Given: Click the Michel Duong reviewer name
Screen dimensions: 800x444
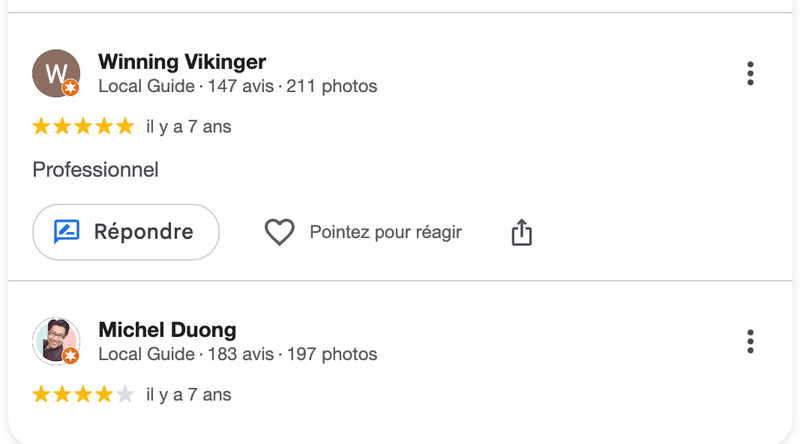Looking at the screenshot, I should click(x=167, y=330).
